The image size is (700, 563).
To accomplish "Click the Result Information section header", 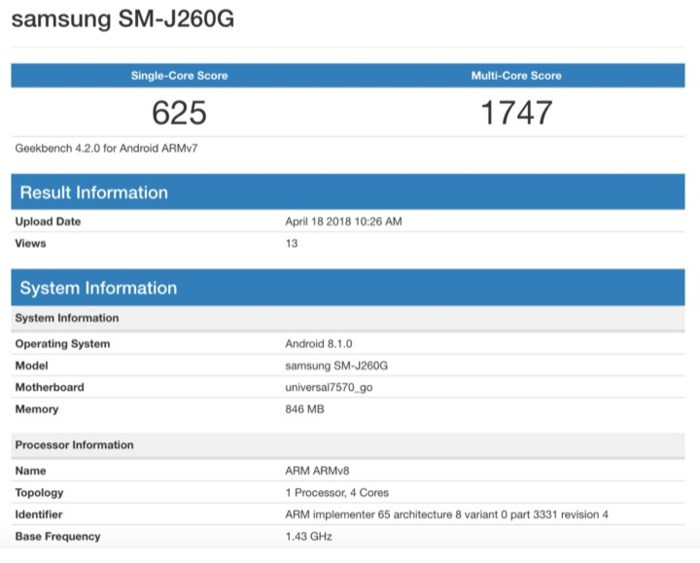I will (x=94, y=193).
